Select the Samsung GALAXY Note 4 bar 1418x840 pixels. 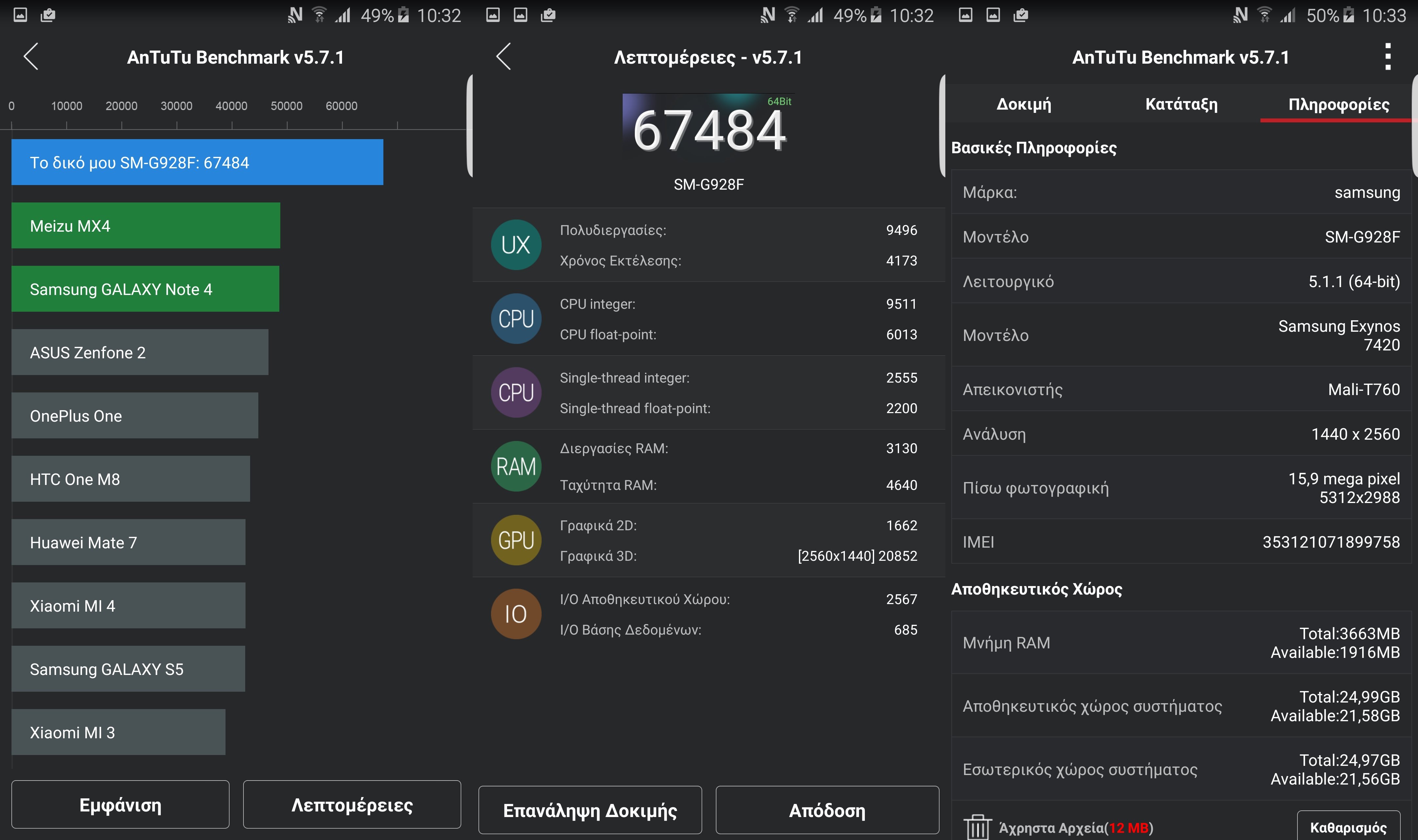[x=145, y=289]
